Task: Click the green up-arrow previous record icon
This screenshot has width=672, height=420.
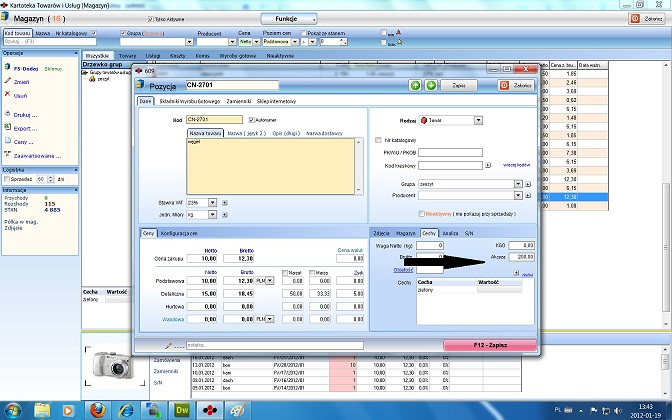Action: [415, 85]
